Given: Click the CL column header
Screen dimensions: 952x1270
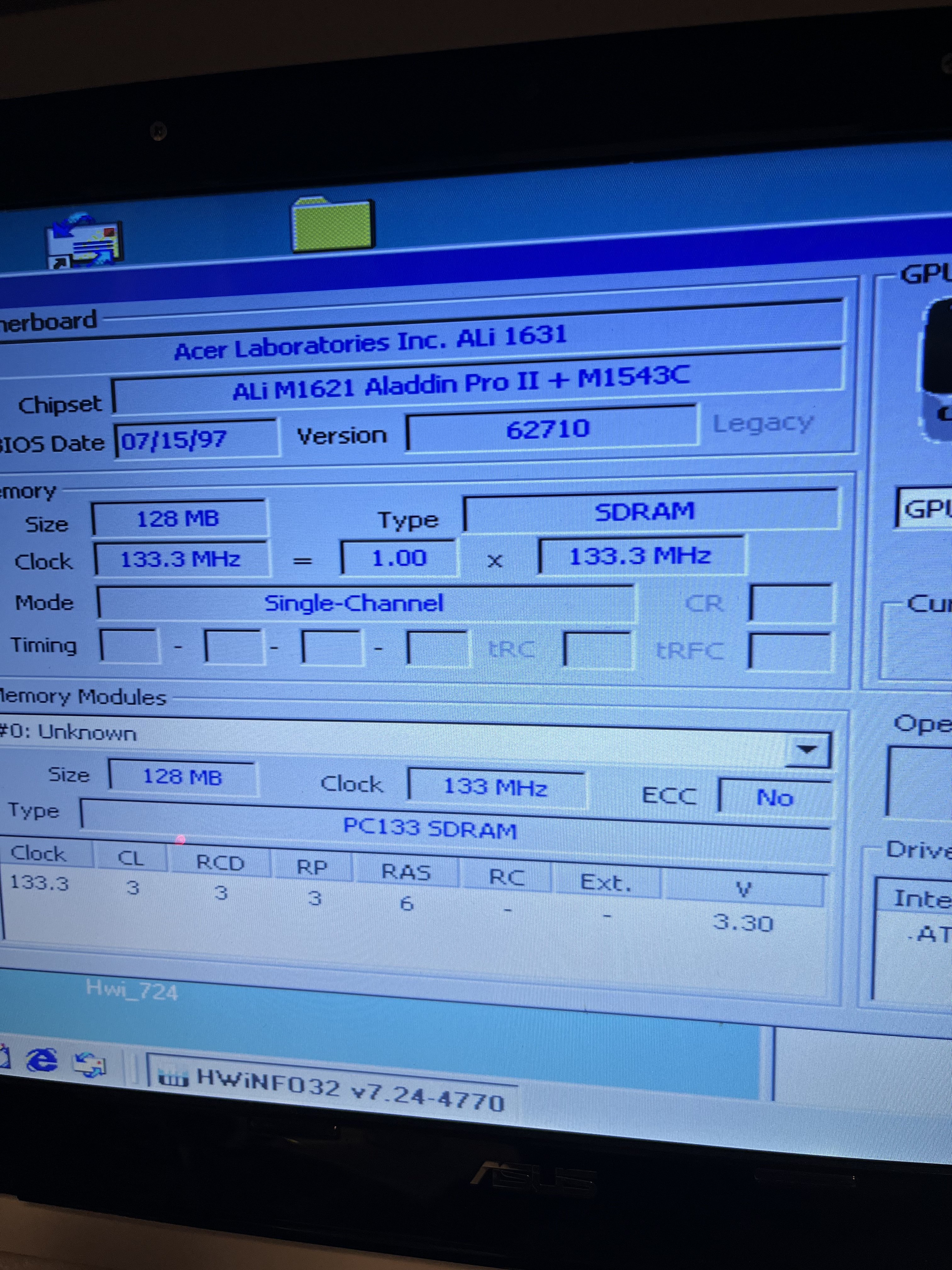Looking at the screenshot, I should click(131, 858).
